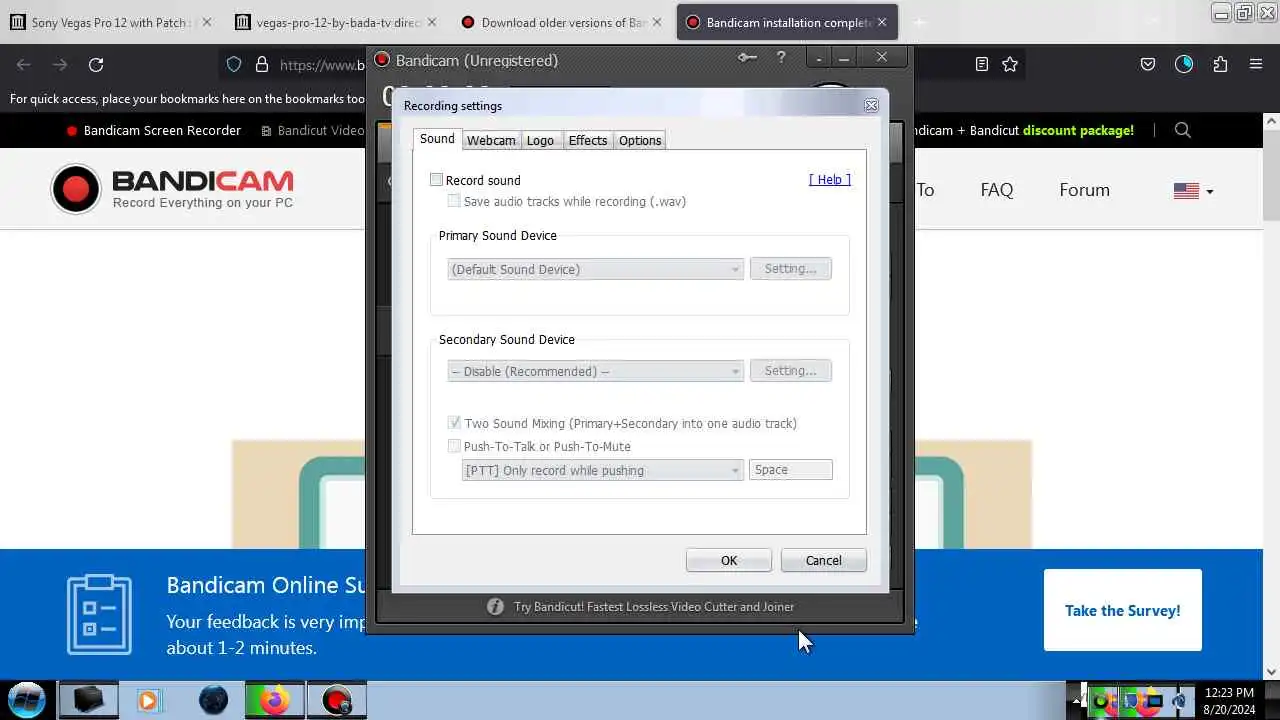Toggle Save audio tracks while recording
Image resolution: width=1280 pixels, height=720 pixels.
tap(454, 201)
